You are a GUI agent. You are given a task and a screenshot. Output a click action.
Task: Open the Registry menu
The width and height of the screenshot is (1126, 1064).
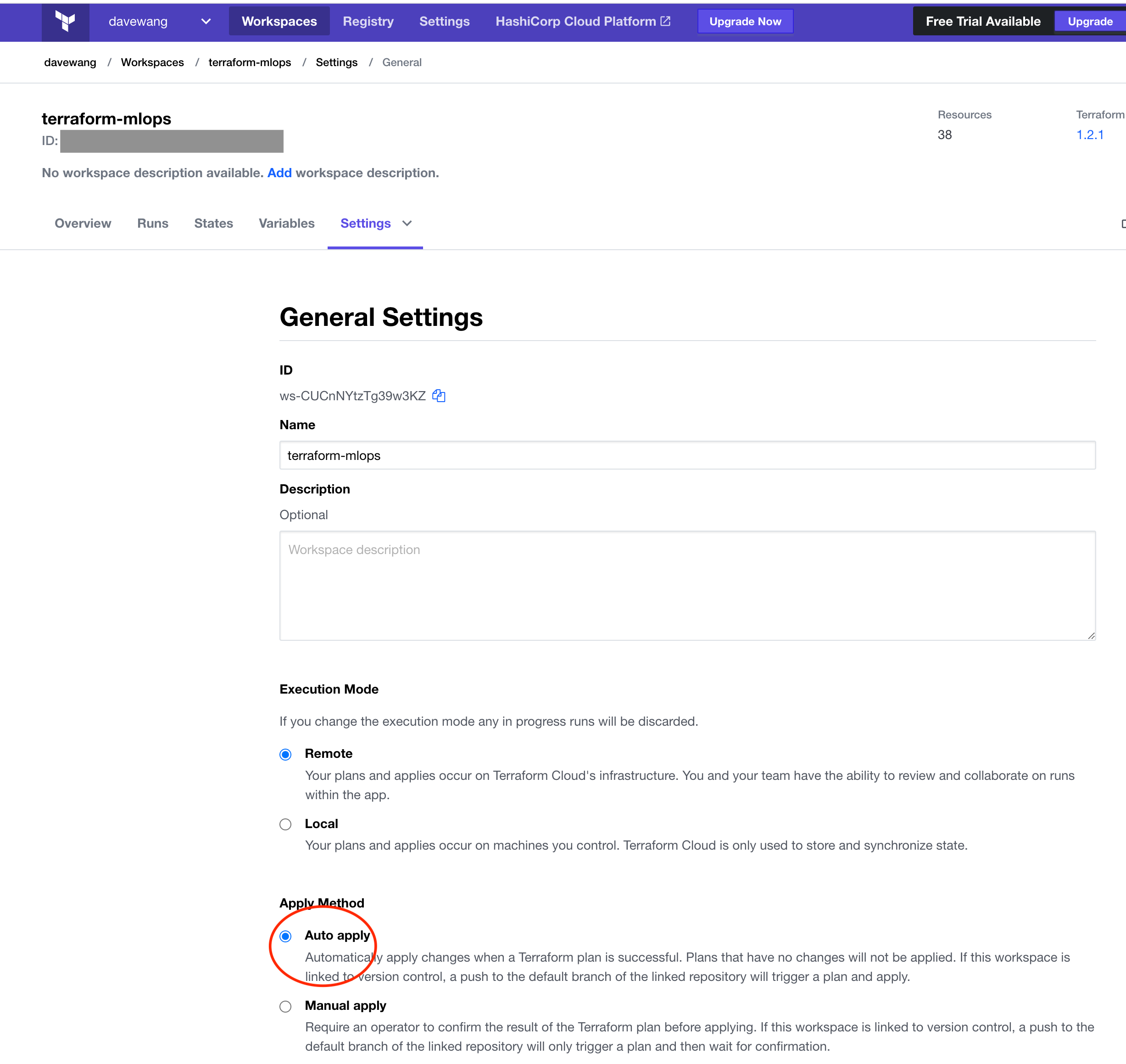pos(368,22)
